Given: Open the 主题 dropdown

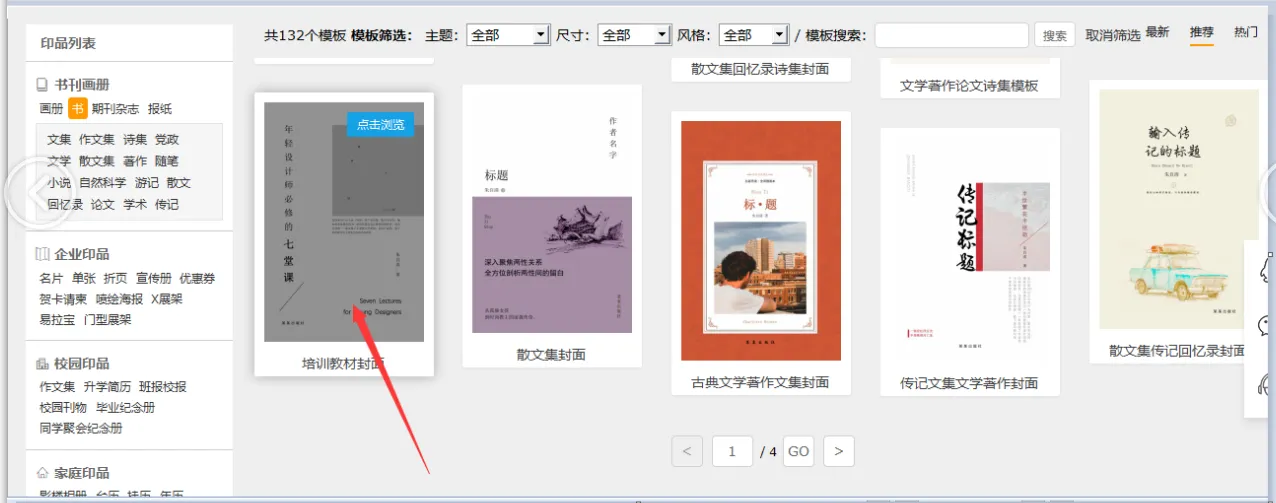Looking at the screenshot, I should pyautogui.click(x=507, y=35).
